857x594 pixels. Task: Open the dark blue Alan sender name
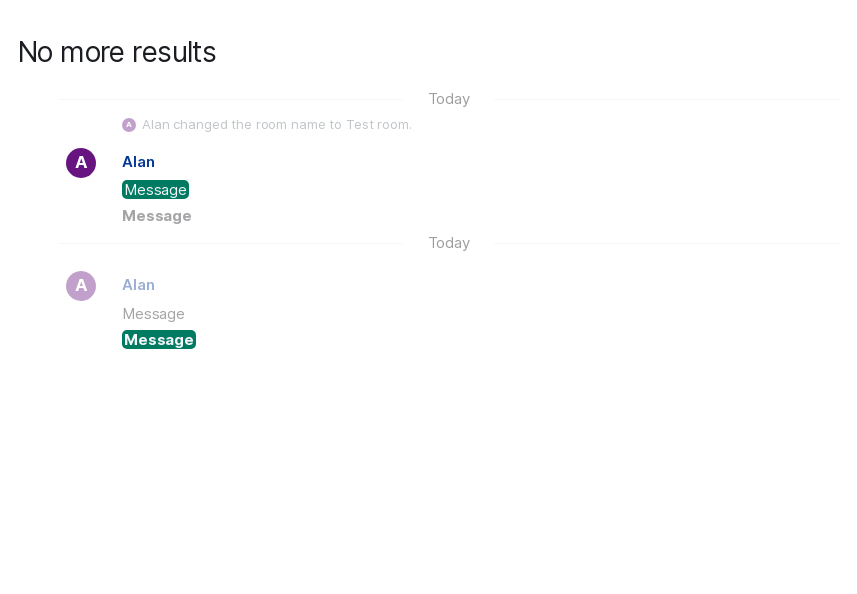point(138,162)
